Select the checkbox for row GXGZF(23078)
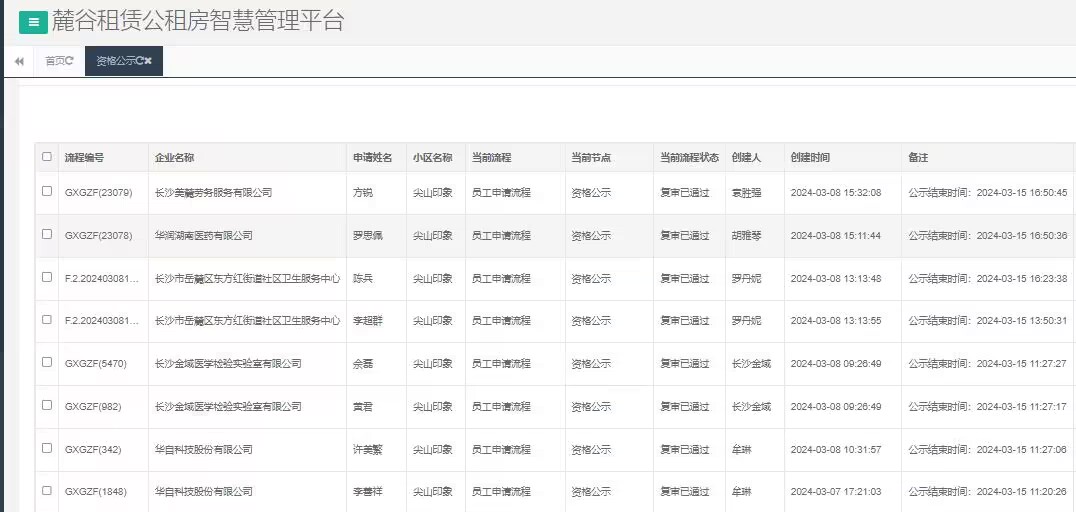 pyautogui.click(x=47, y=234)
